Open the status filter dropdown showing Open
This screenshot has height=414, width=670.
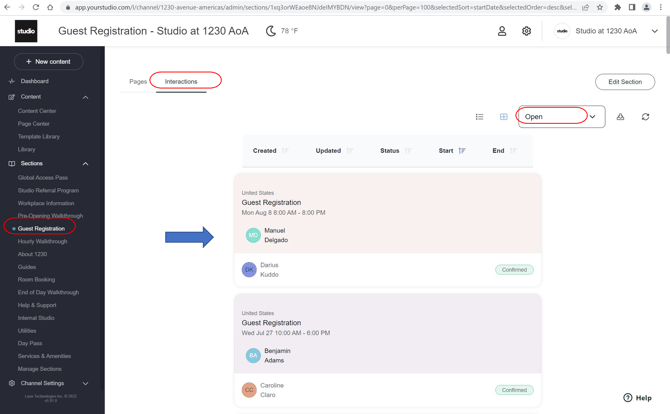tap(560, 117)
